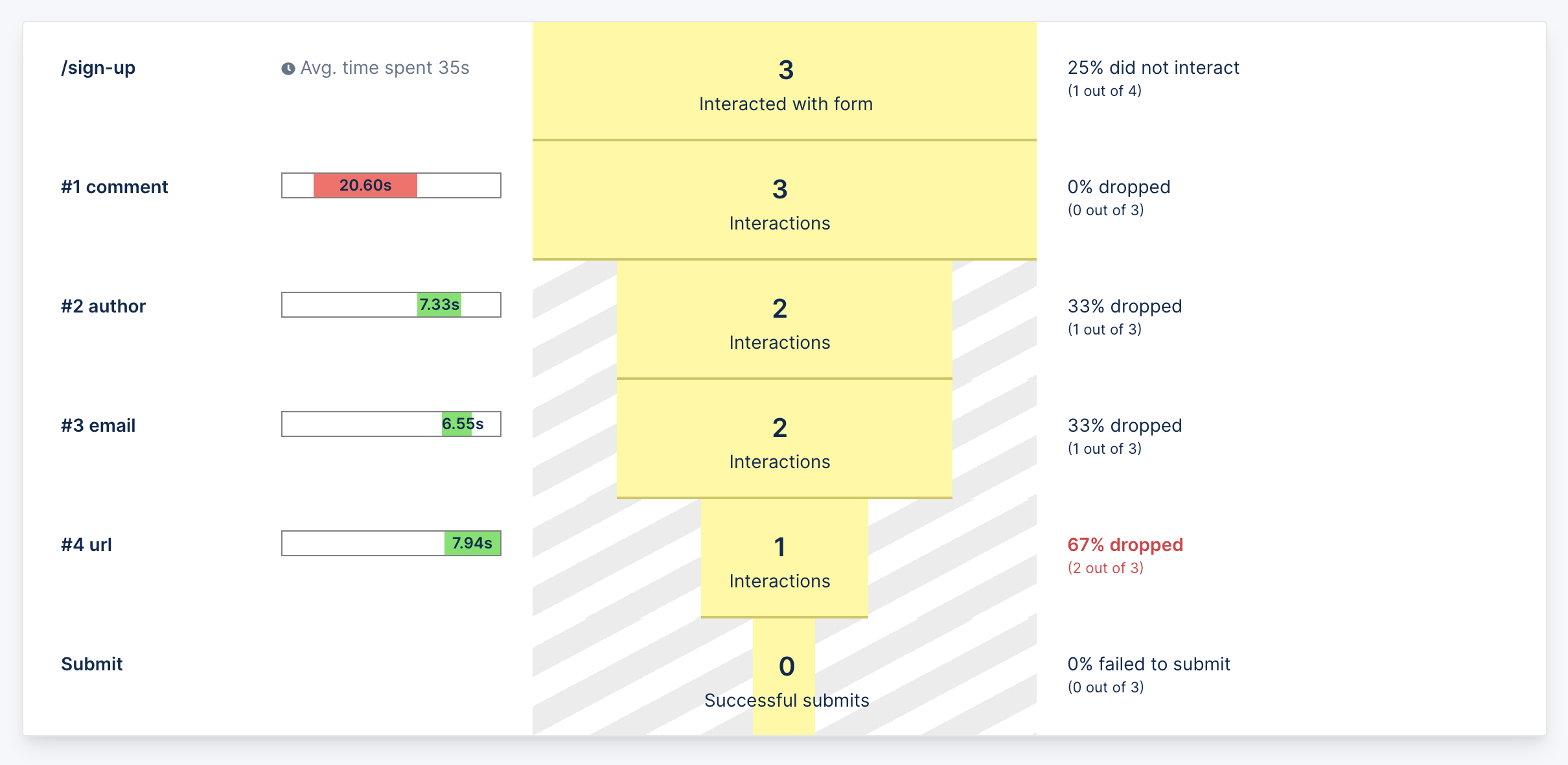Click the green 7.33s author time bar
1568x765 pixels.
point(439,305)
